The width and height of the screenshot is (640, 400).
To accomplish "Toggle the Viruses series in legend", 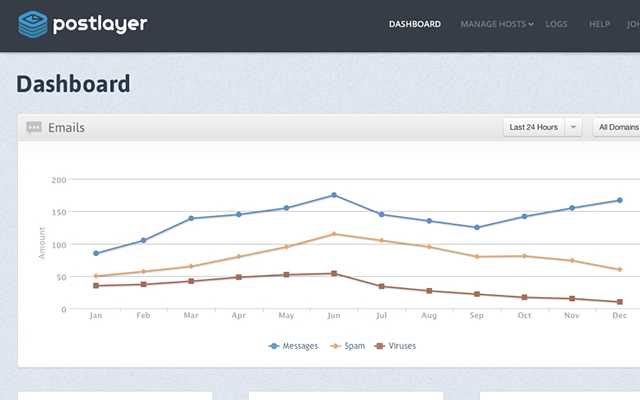I will coord(395,346).
